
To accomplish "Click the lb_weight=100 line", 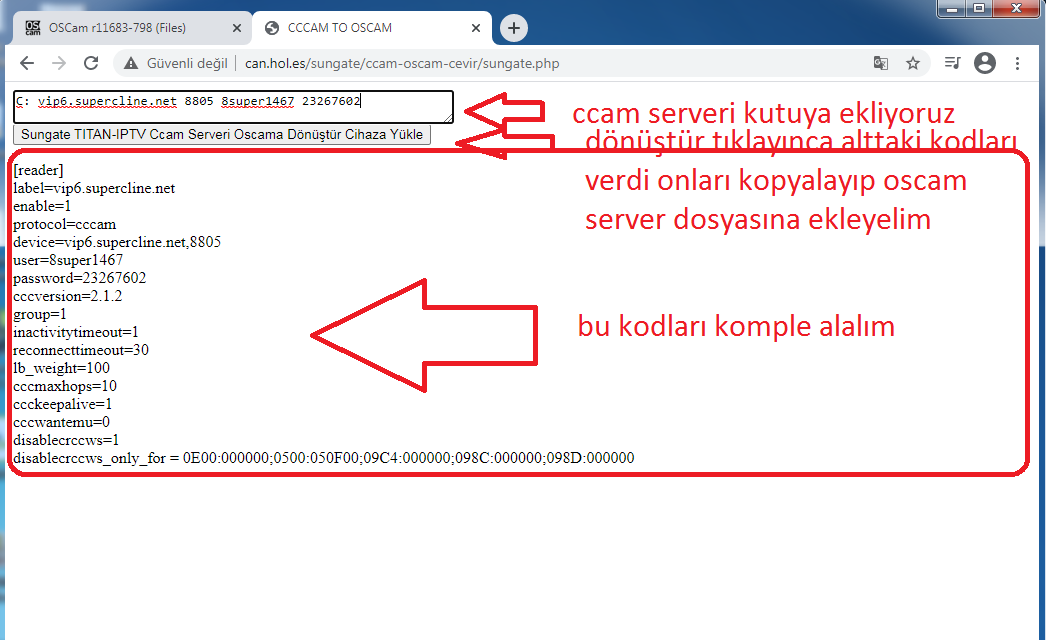I will [61, 368].
